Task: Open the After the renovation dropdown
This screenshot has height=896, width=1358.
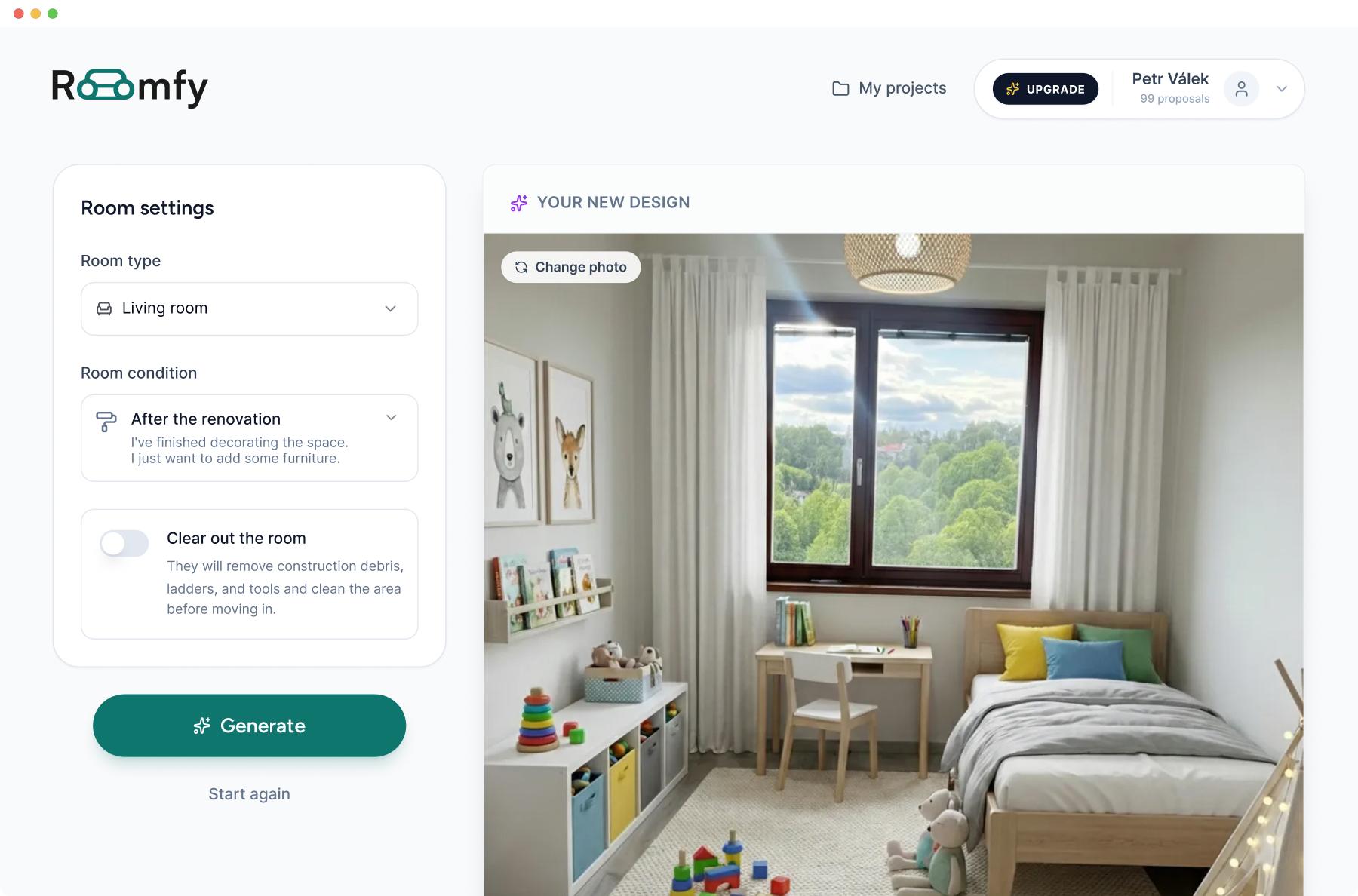Action: [249, 437]
